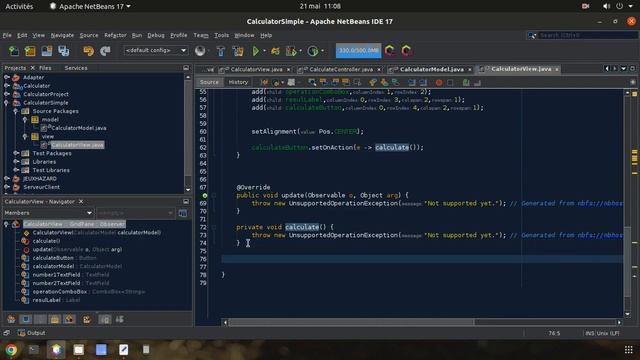
Task: Open the Source menu
Action: point(89,36)
